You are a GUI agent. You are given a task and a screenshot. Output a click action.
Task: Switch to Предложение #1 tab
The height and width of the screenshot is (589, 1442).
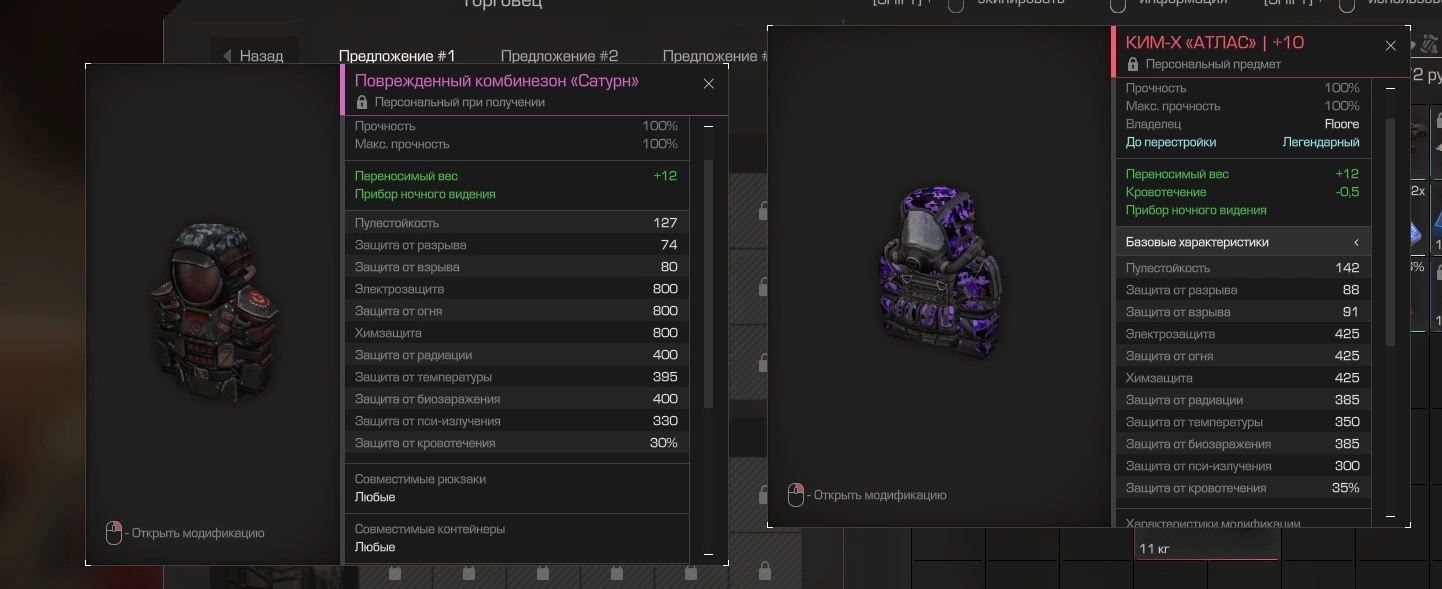pyautogui.click(x=397, y=56)
